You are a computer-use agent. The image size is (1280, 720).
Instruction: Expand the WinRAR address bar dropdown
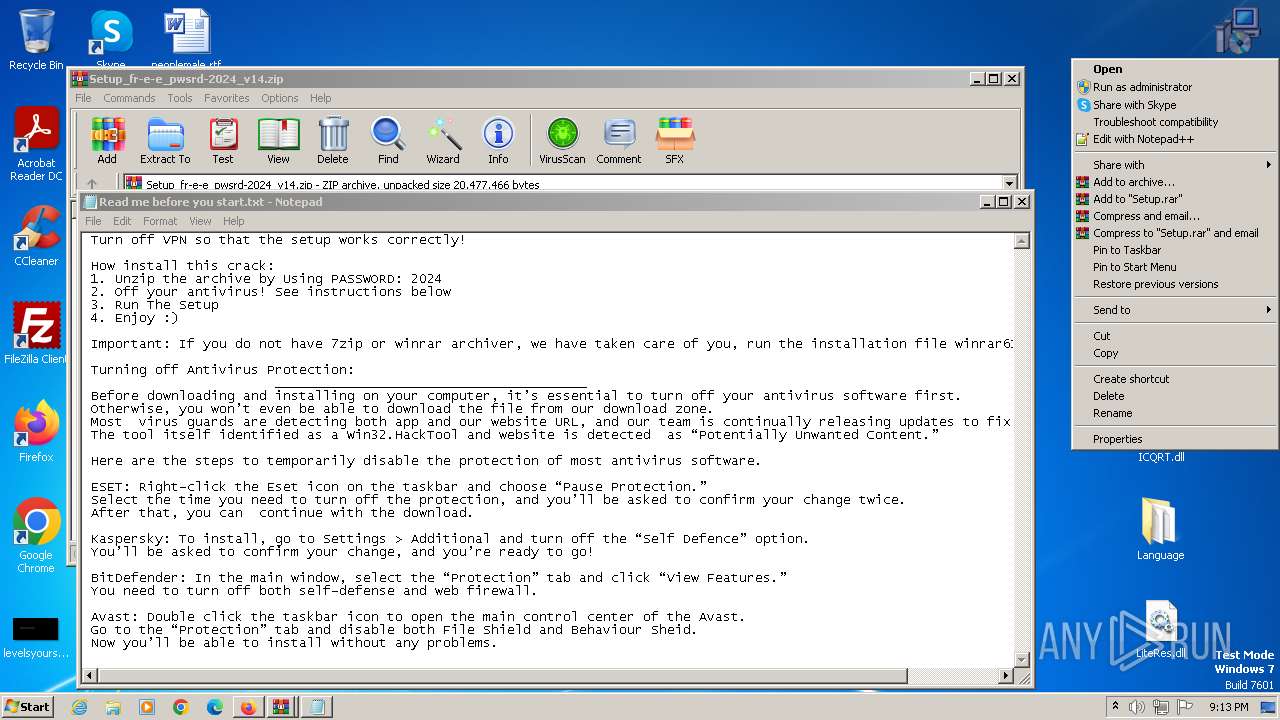tap(1009, 184)
